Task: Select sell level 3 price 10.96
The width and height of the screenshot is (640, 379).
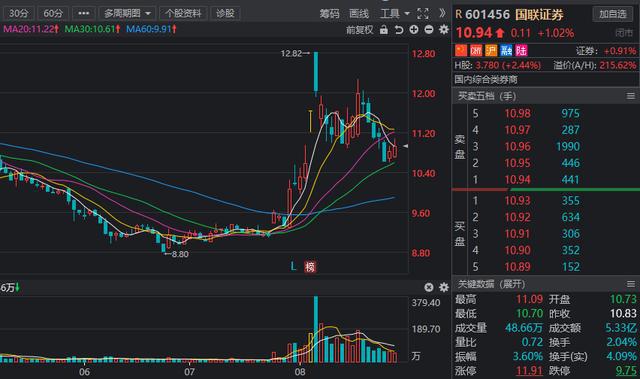Action: tap(518, 146)
